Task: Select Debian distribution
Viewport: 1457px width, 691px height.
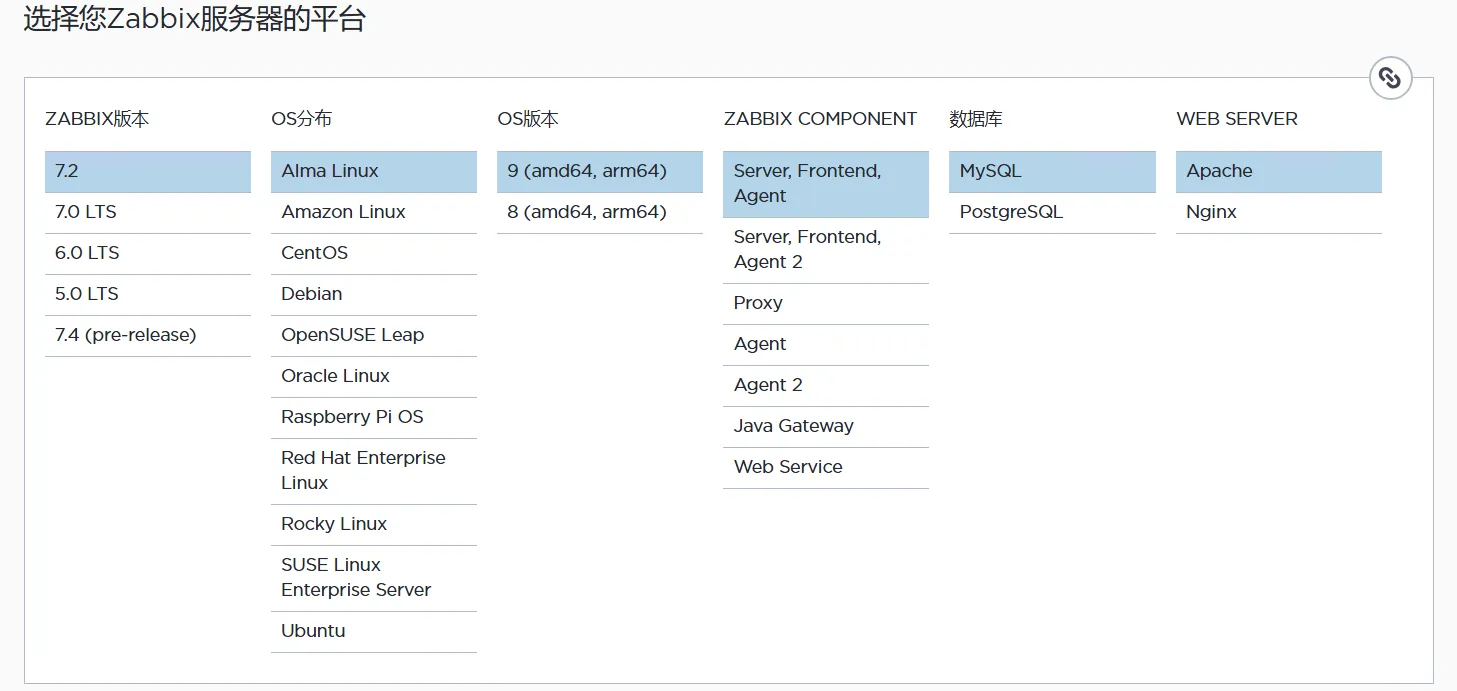Action: point(374,294)
